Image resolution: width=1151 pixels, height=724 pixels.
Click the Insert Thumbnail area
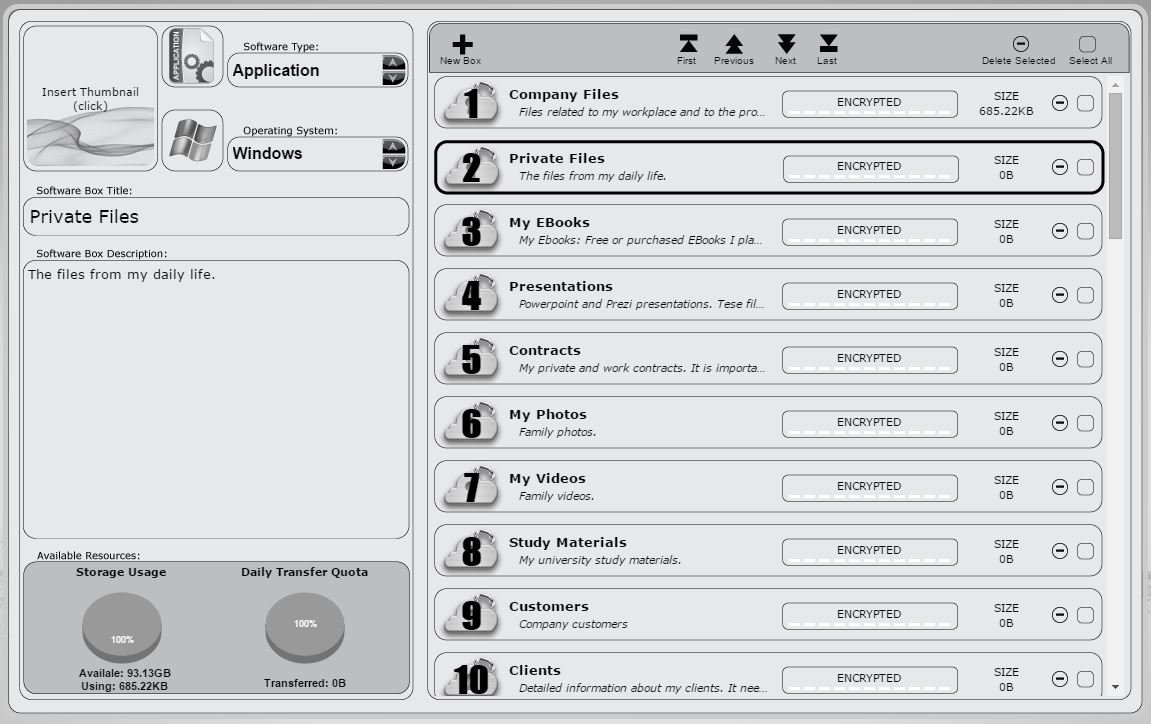[x=90, y=98]
